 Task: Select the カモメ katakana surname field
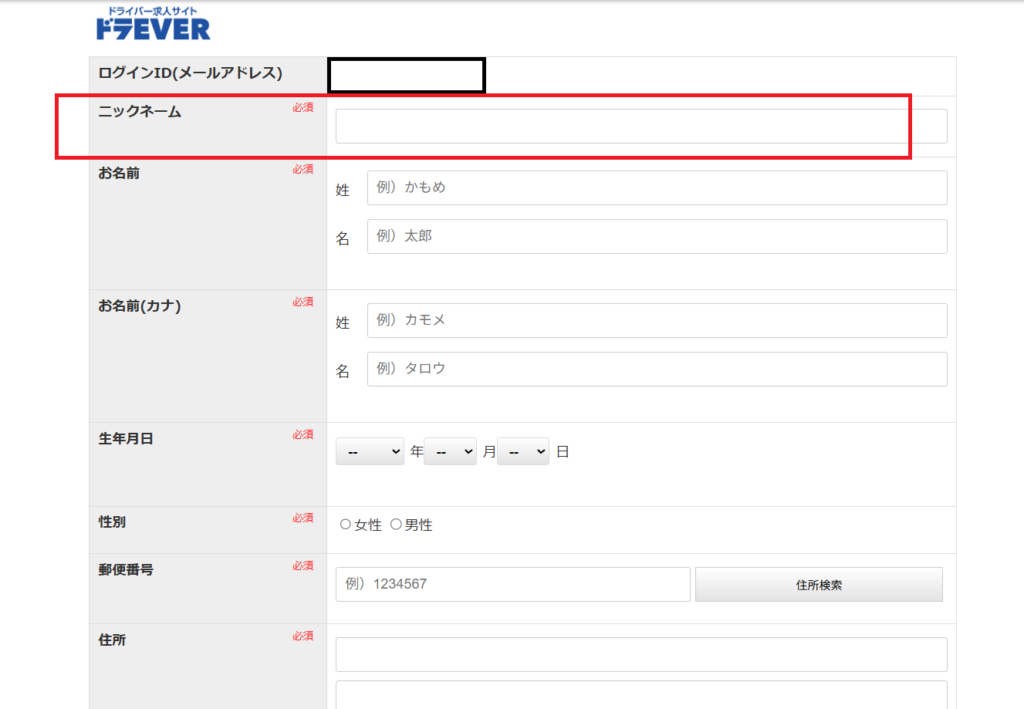click(656, 320)
